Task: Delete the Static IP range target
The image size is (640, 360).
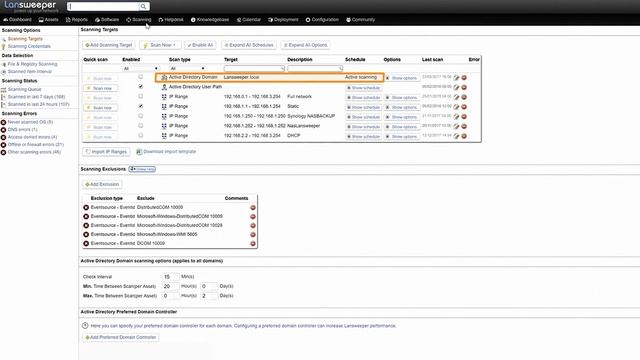Action: pyautogui.click(x=464, y=107)
